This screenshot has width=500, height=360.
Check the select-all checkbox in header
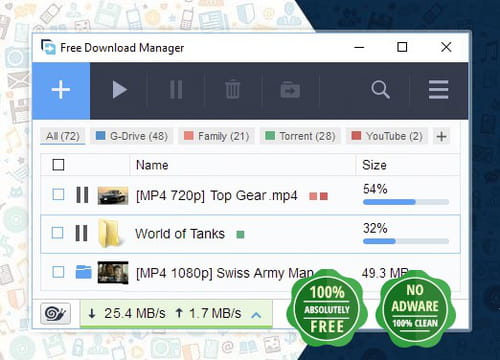click(58, 165)
